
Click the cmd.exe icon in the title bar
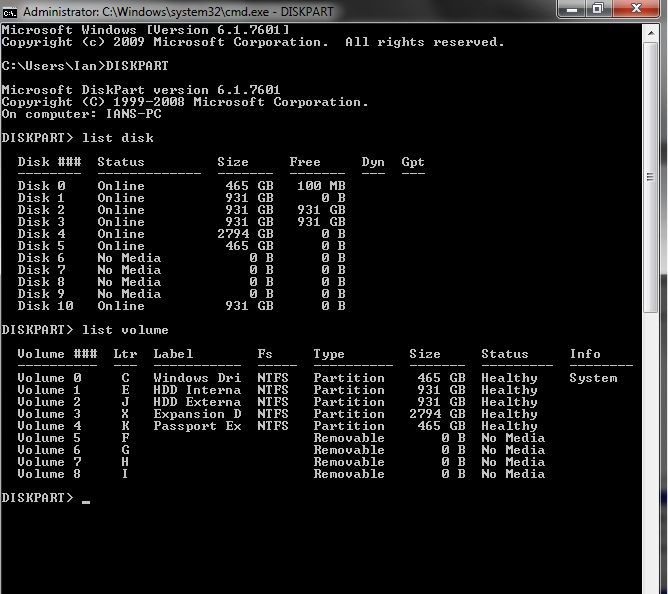tap(9, 12)
